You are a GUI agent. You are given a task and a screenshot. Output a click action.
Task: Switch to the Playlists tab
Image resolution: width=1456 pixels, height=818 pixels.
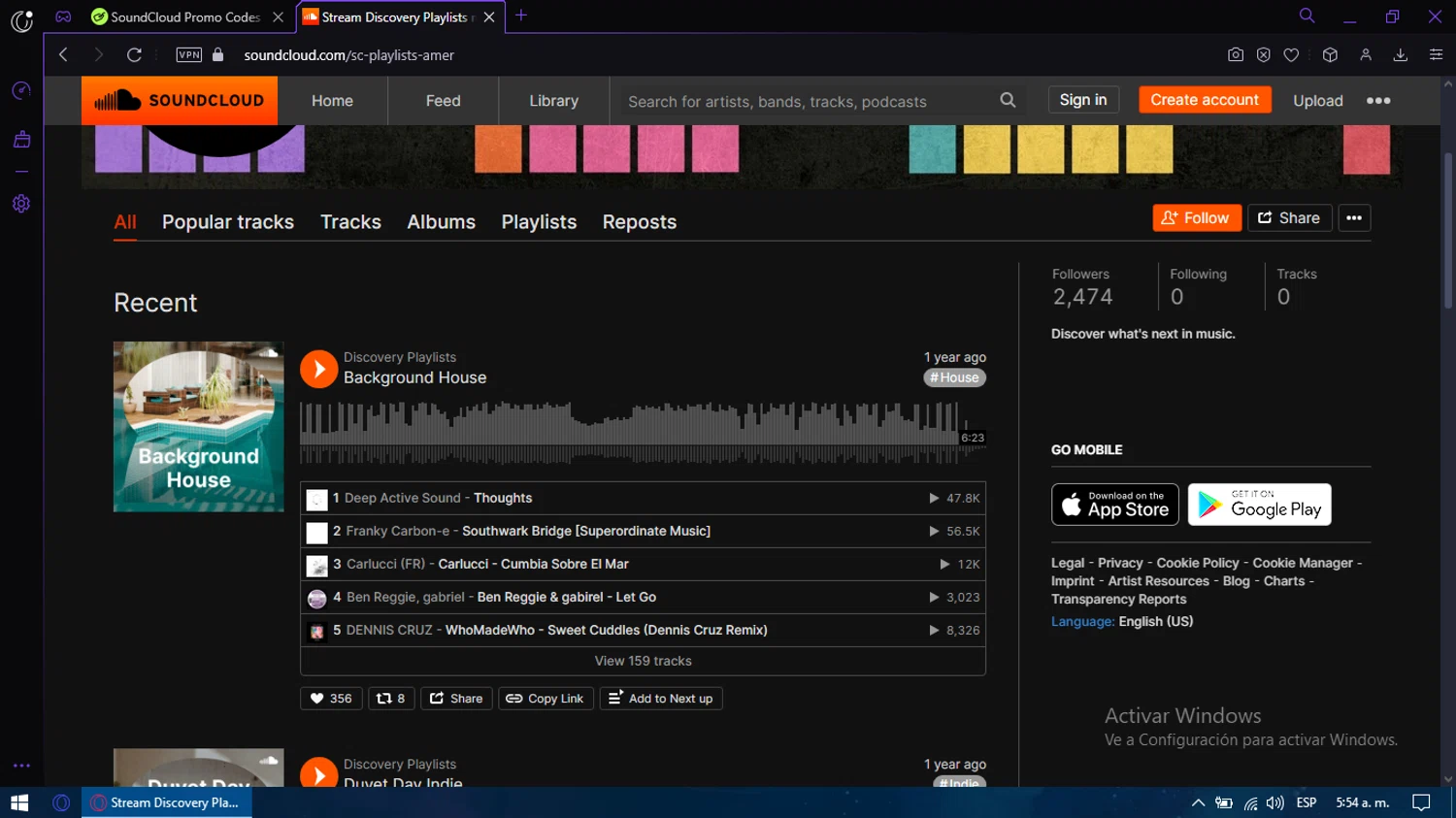539,222
